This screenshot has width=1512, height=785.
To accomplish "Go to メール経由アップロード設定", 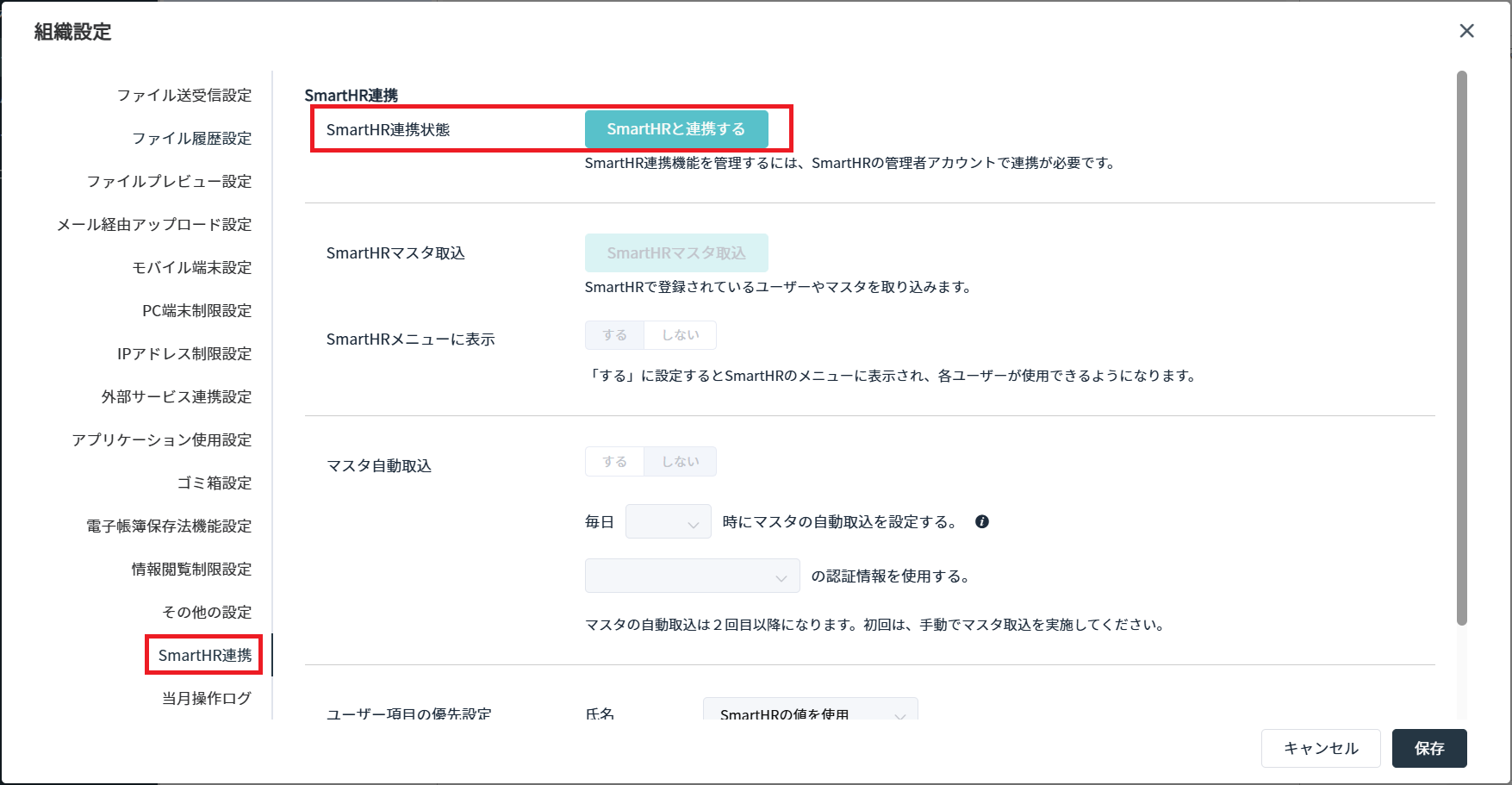I will [154, 224].
